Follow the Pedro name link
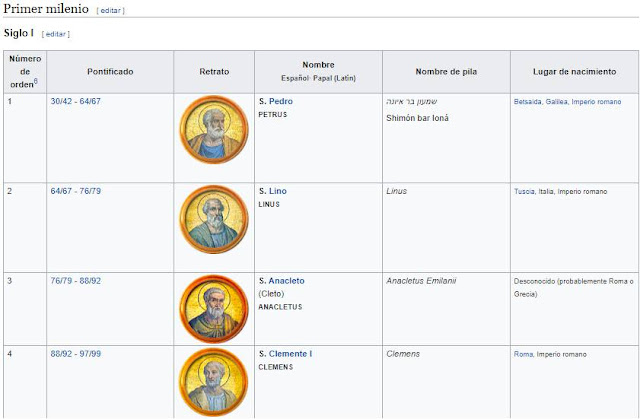The width and height of the screenshot is (640, 419). 281,101
